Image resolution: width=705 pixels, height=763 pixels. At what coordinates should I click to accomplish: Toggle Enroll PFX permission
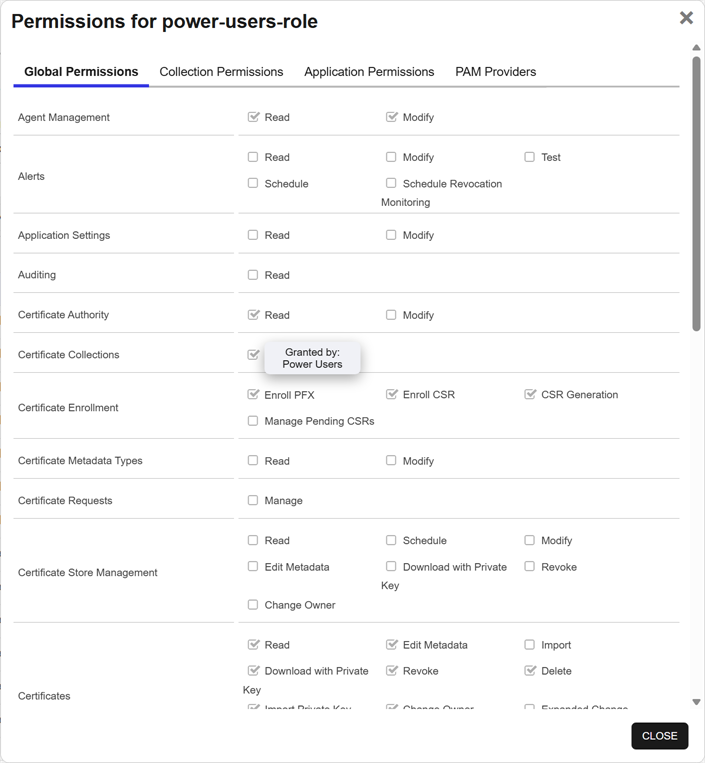click(x=253, y=394)
